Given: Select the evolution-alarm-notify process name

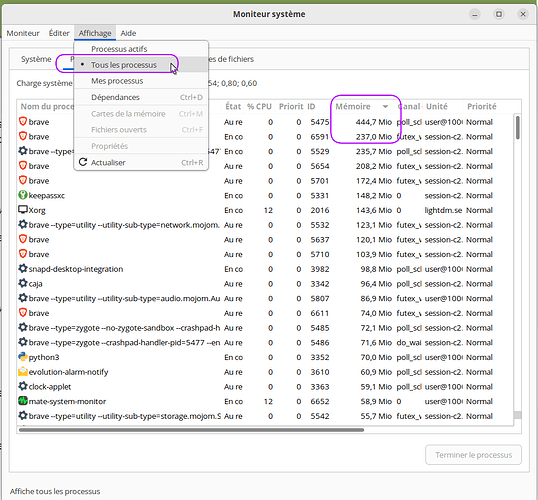Looking at the screenshot, I should (x=69, y=372).
